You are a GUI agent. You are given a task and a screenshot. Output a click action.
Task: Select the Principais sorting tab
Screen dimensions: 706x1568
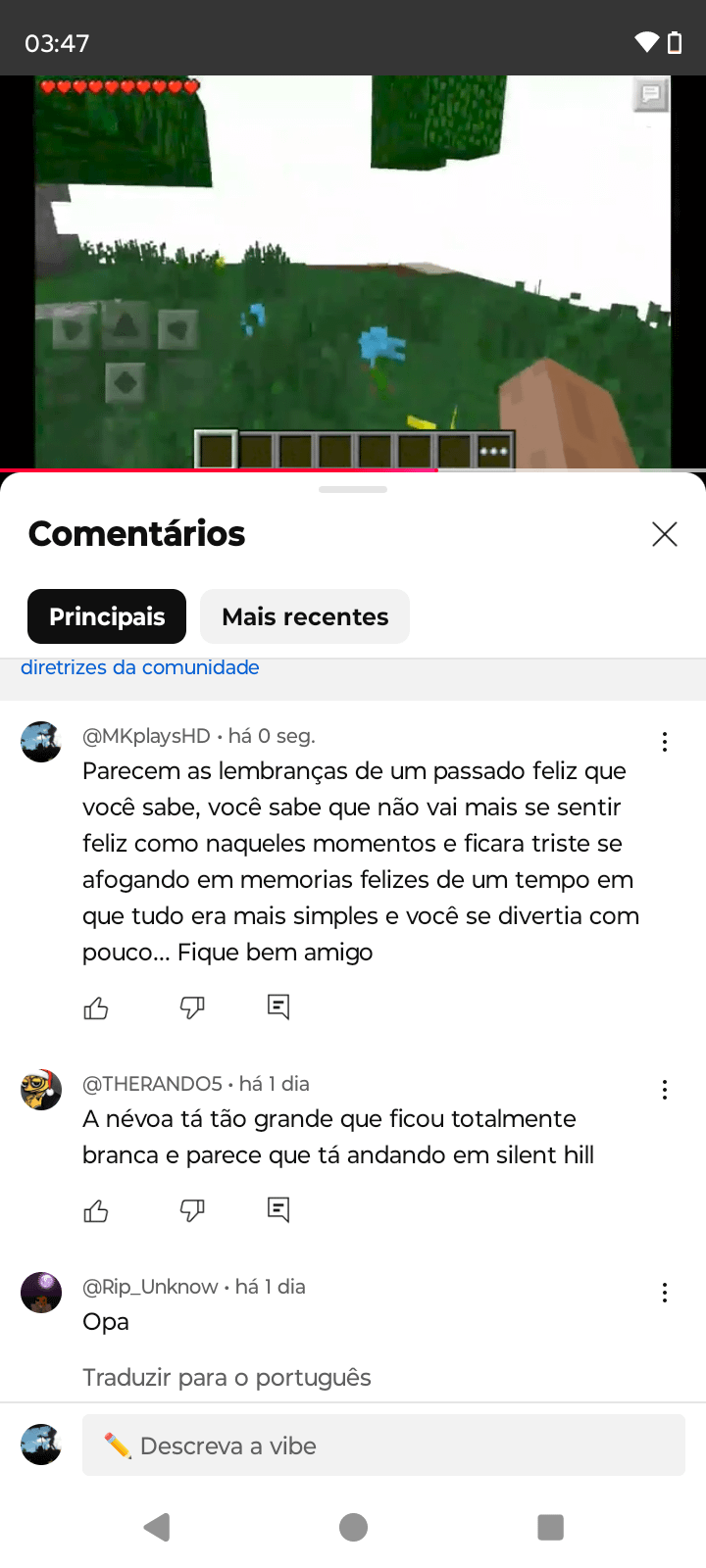pyautogui.click(x=107, y=616)
